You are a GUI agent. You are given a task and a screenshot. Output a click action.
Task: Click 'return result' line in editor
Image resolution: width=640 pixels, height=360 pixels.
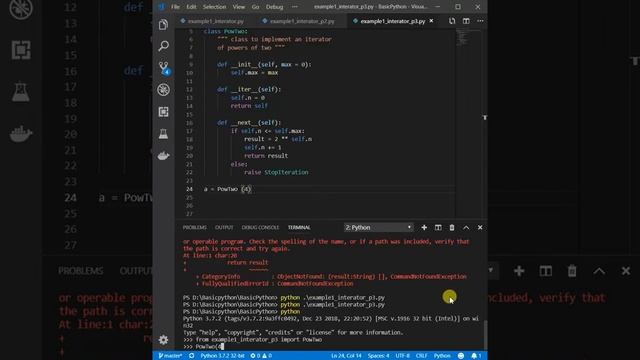coord(266,156)
